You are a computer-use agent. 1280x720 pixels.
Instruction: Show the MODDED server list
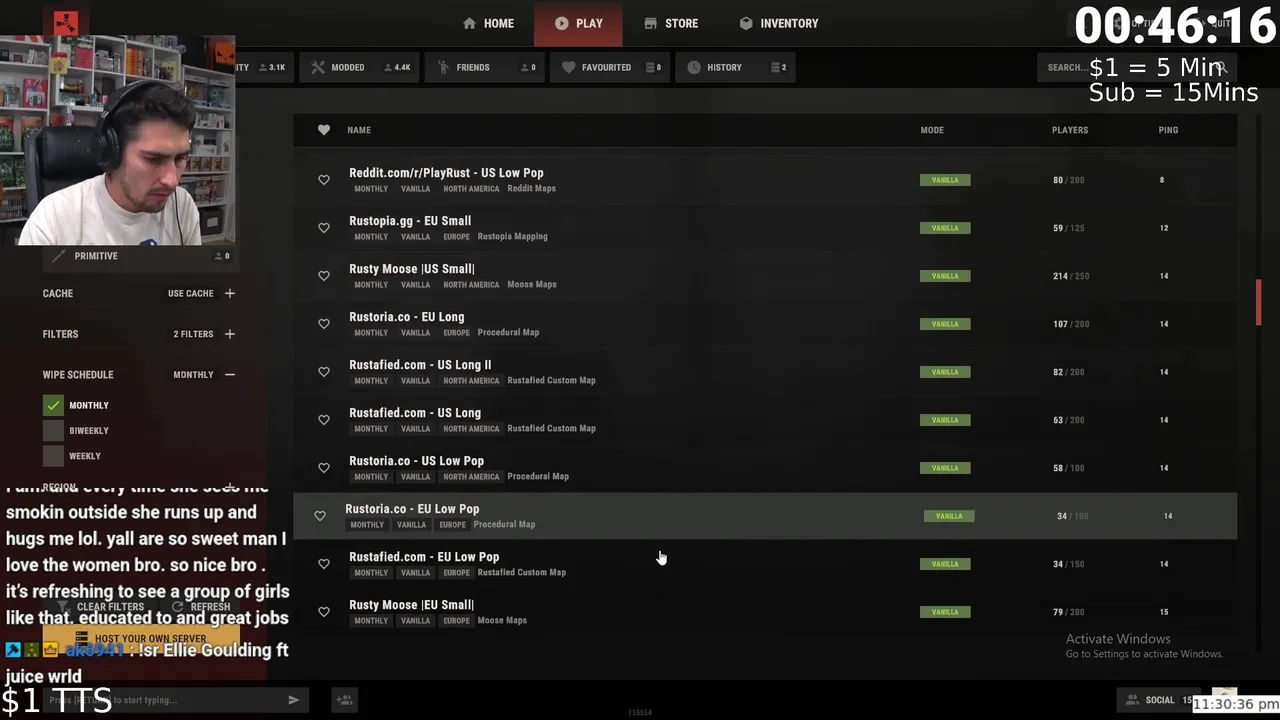tap(361, 67)
